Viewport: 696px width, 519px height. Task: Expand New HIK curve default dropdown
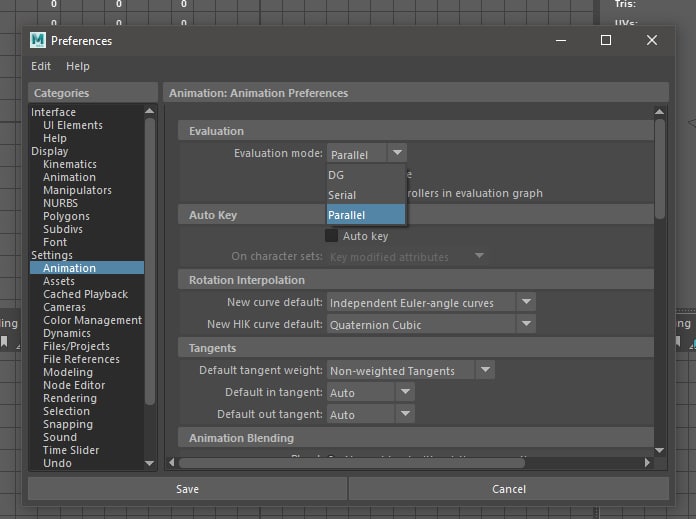coord(526,324)
